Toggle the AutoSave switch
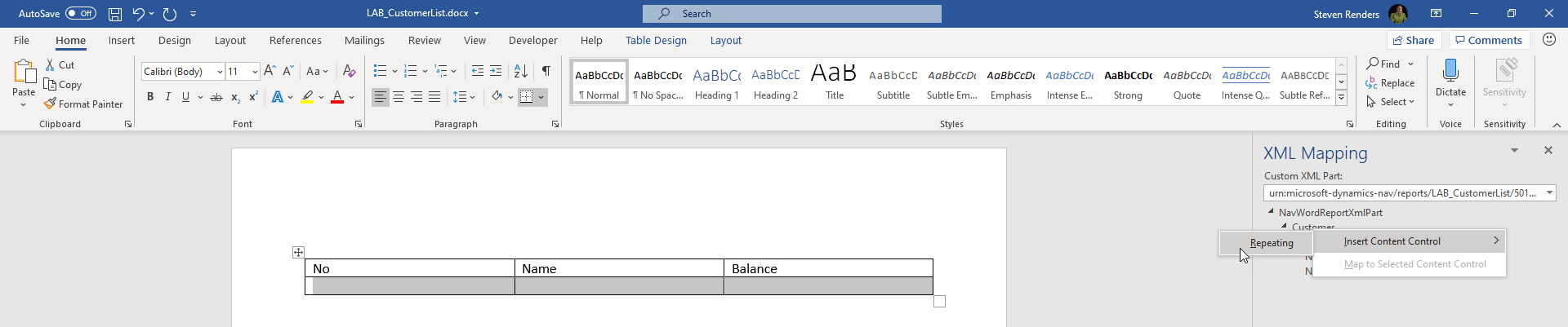The height and width of the screenshot is (327, 1568). tap(81, 14)
